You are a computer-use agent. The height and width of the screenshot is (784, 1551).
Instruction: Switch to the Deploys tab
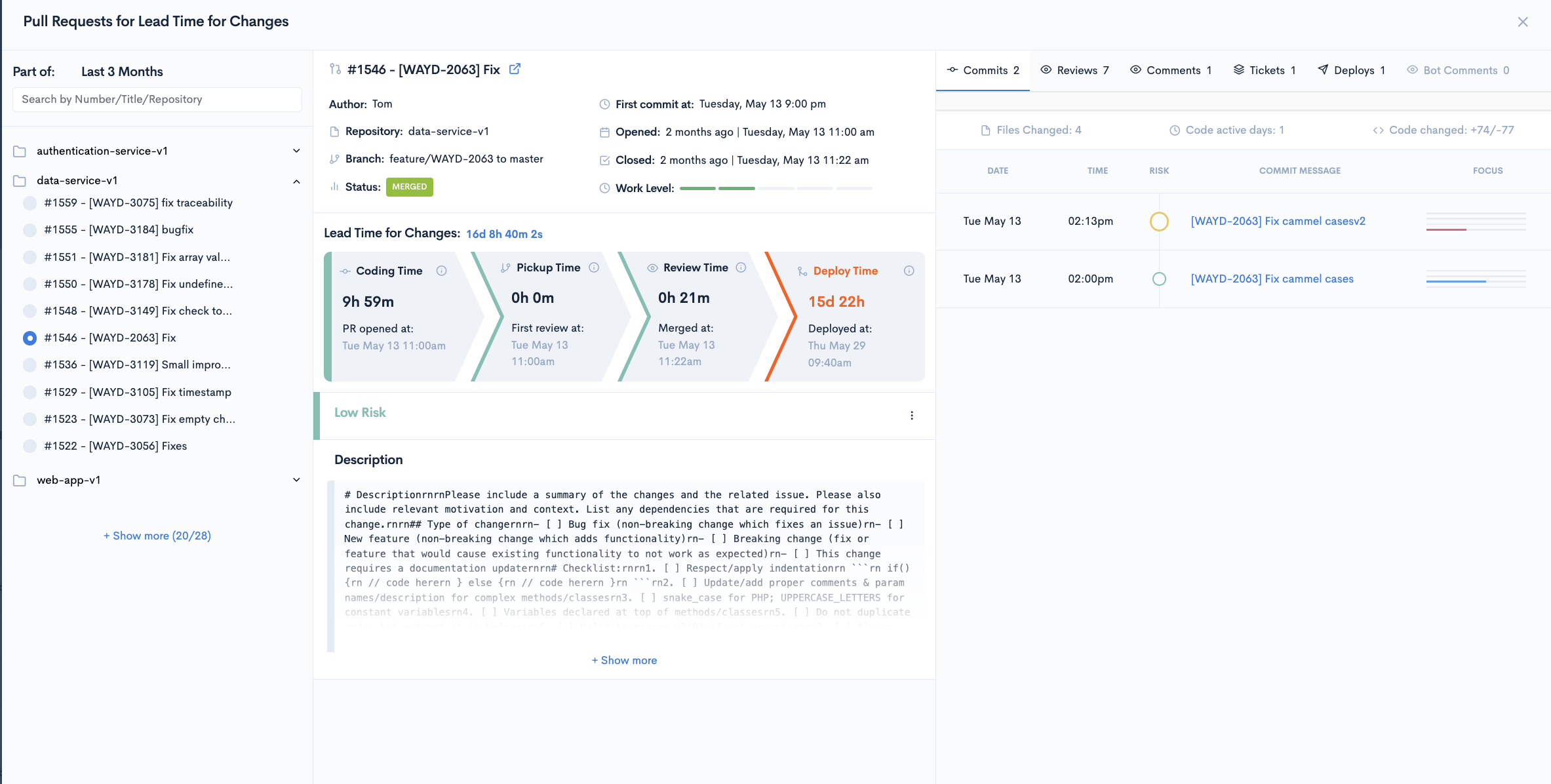(x=1351, y=70)
